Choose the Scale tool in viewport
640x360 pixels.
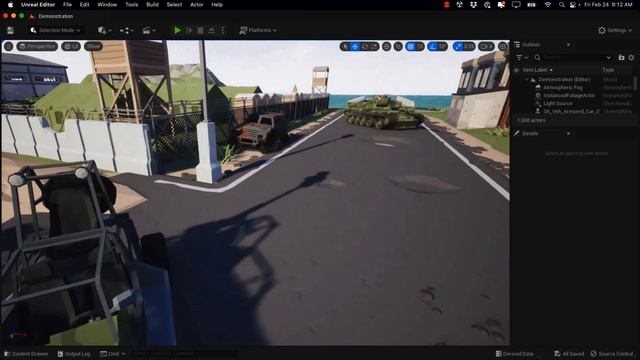click(374, 47)
